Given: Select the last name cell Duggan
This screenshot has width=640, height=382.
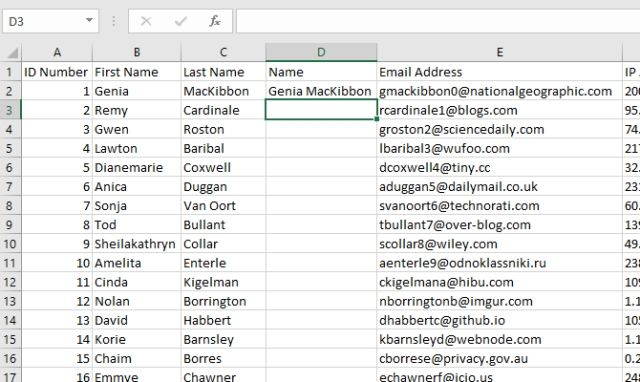Looking at the screenshot, I should tap(223, 187).
